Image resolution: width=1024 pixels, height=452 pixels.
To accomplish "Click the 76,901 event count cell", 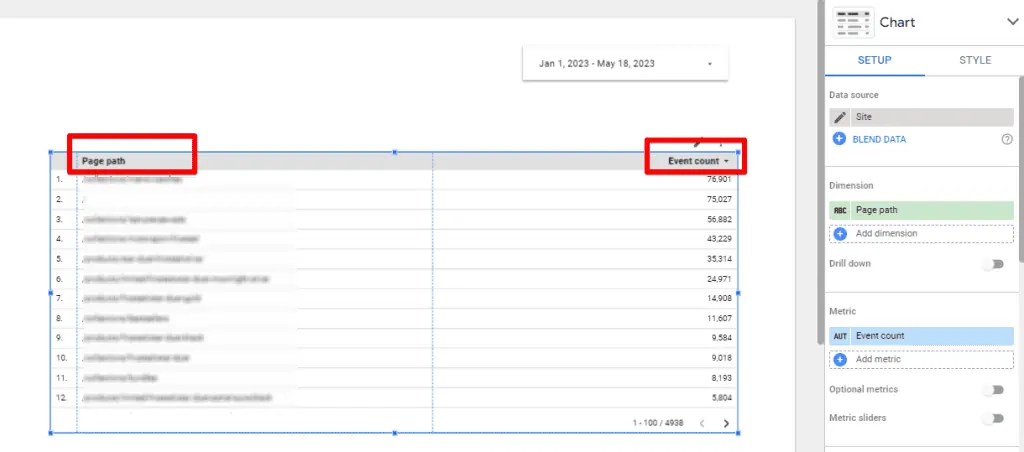I will [x=719, y=179].
